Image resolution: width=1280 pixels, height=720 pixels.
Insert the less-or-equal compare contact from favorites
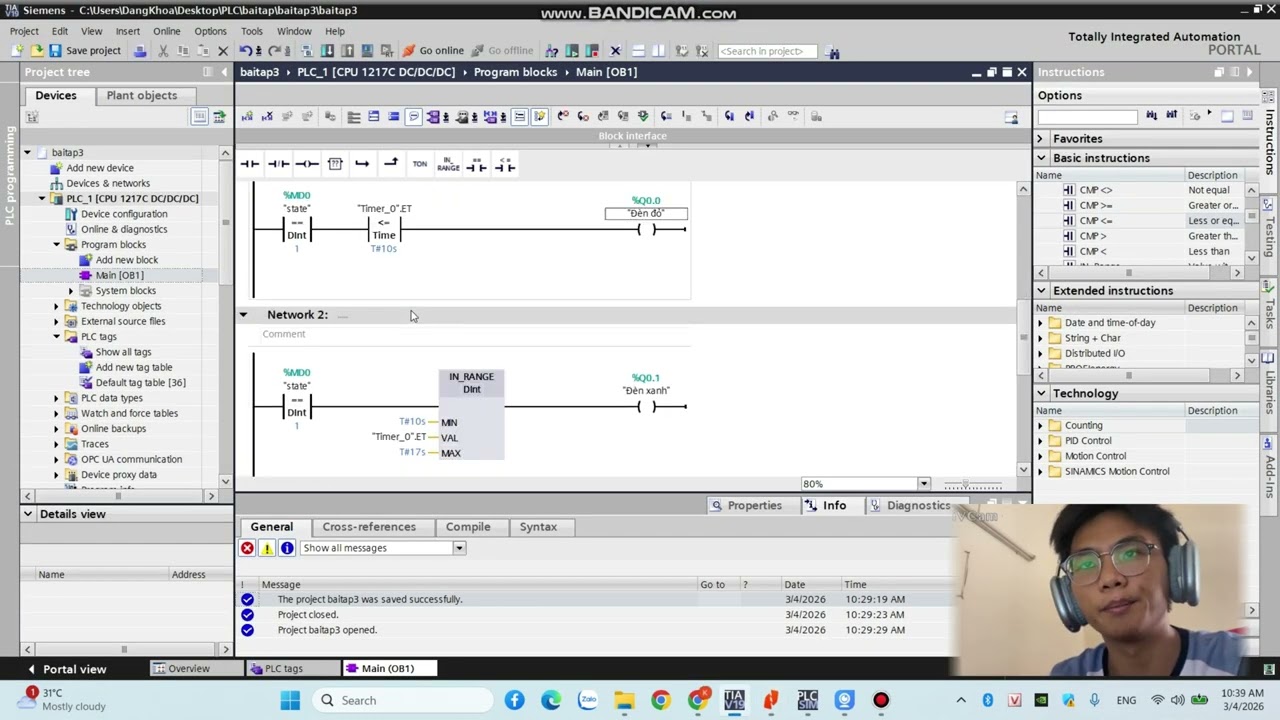(505, 164)
